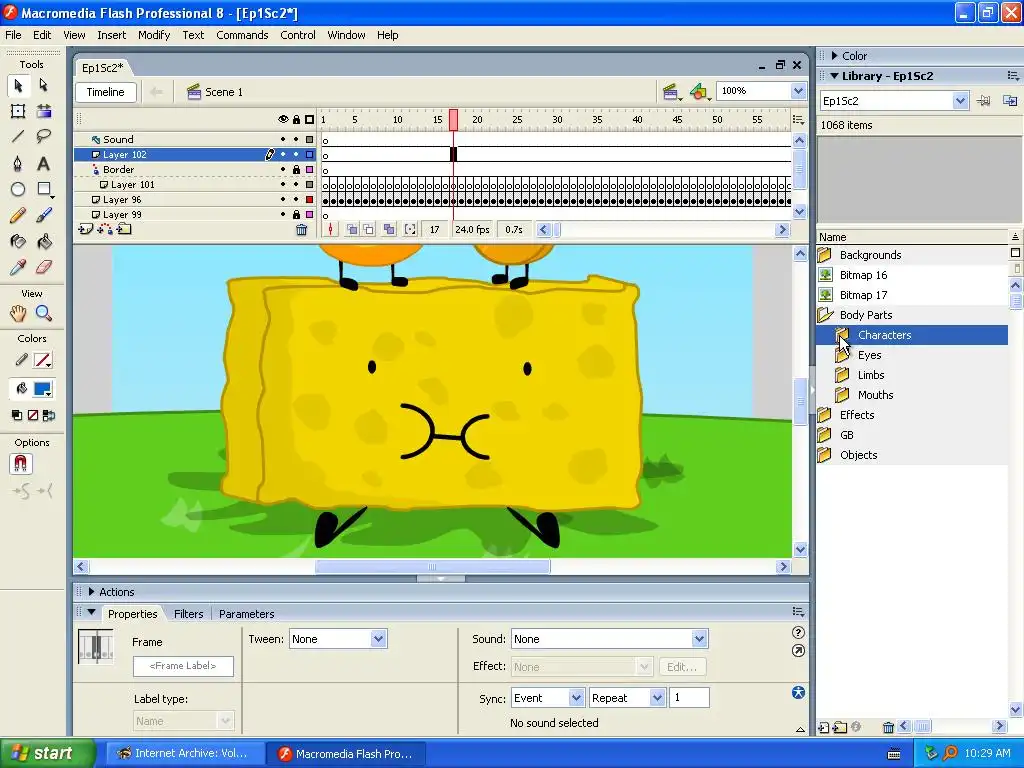Delete layer with timeline trash icon
The width and height of the screenshot is (1024, 768).
click(x=301, y=229)
